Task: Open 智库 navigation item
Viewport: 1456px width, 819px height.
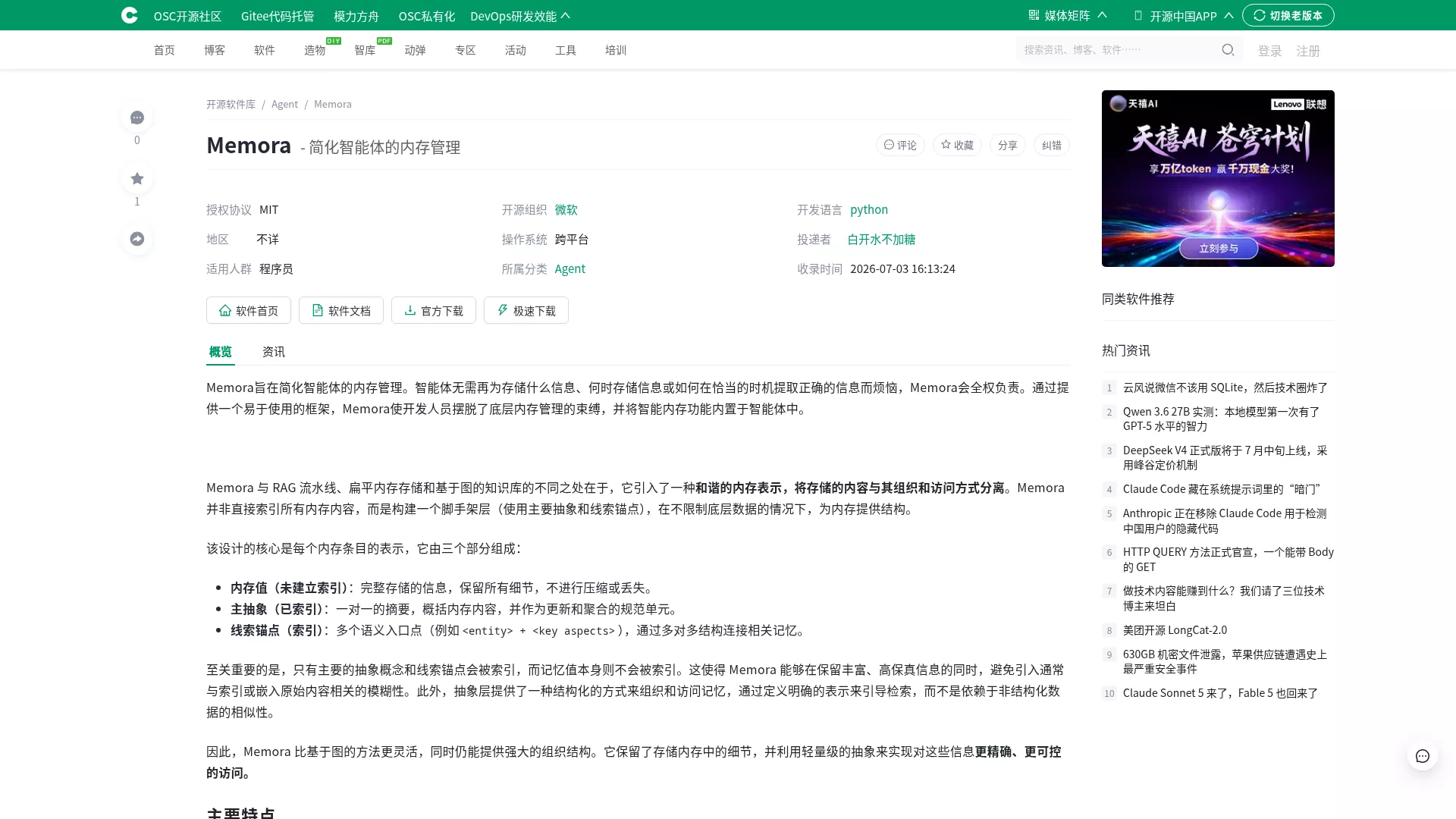Action: [x=365, y=50]
